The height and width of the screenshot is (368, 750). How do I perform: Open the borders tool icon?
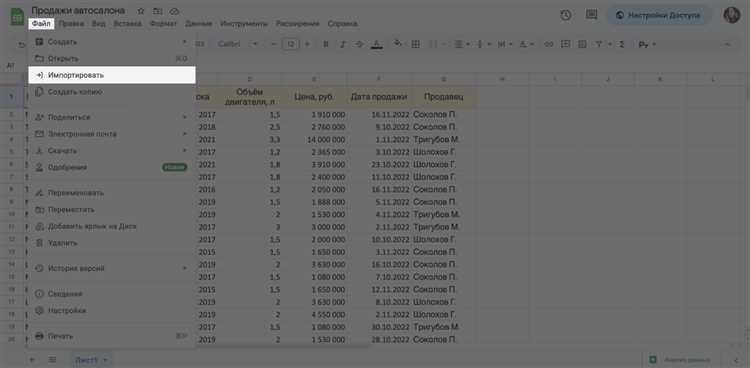tap(416, 44)
